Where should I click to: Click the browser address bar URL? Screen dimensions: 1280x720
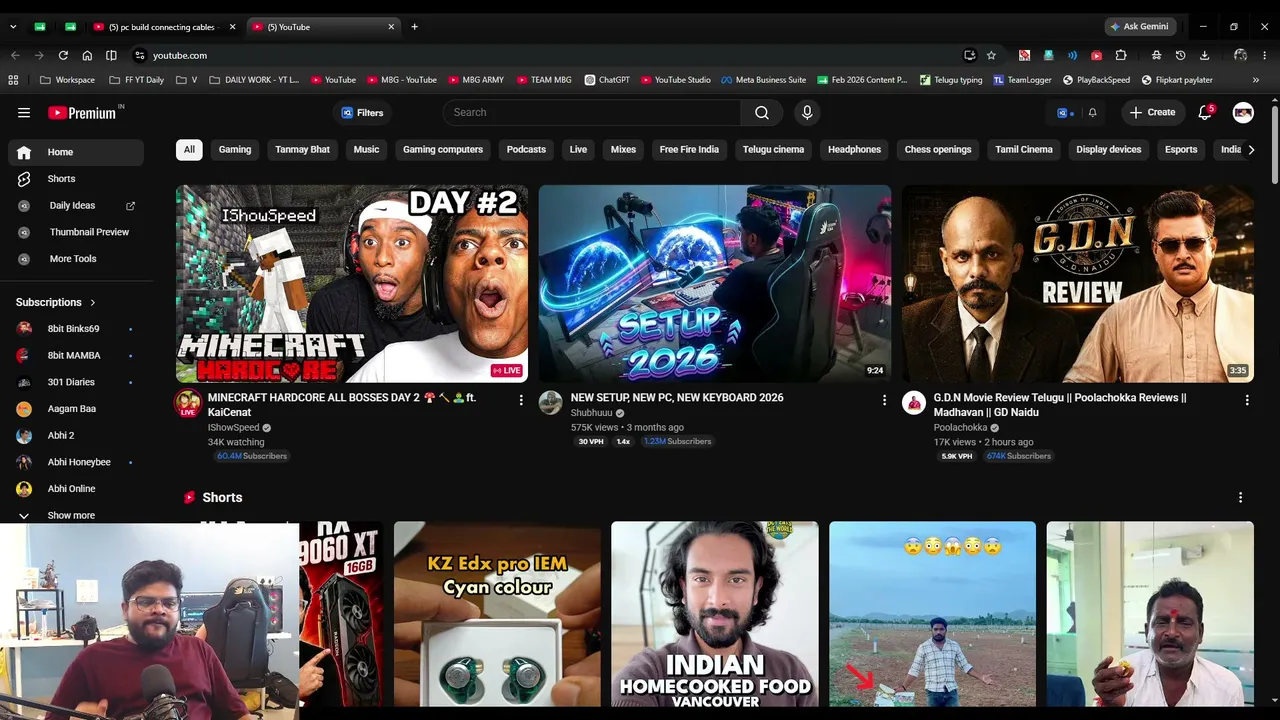point(180,55)
